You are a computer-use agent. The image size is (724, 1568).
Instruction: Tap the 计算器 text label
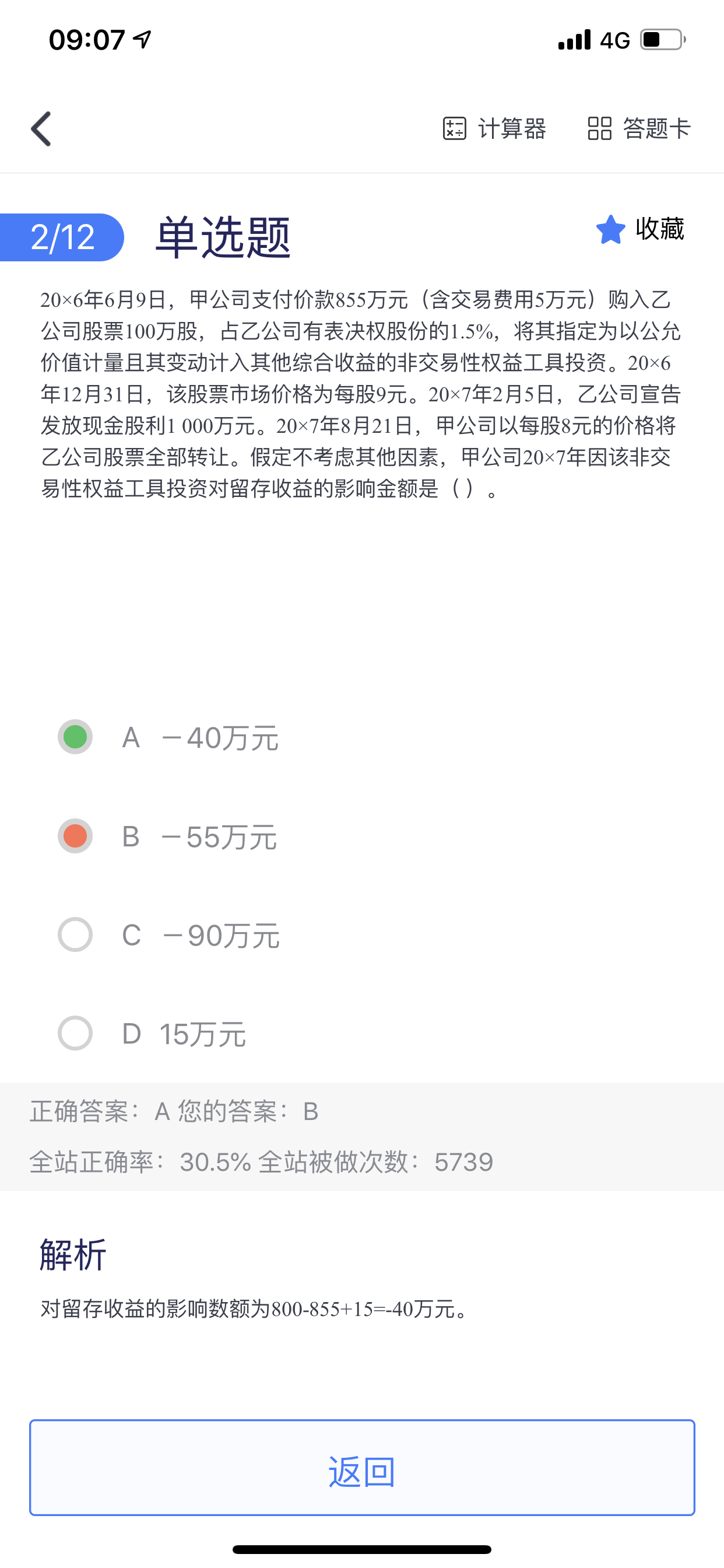[512, 128]
